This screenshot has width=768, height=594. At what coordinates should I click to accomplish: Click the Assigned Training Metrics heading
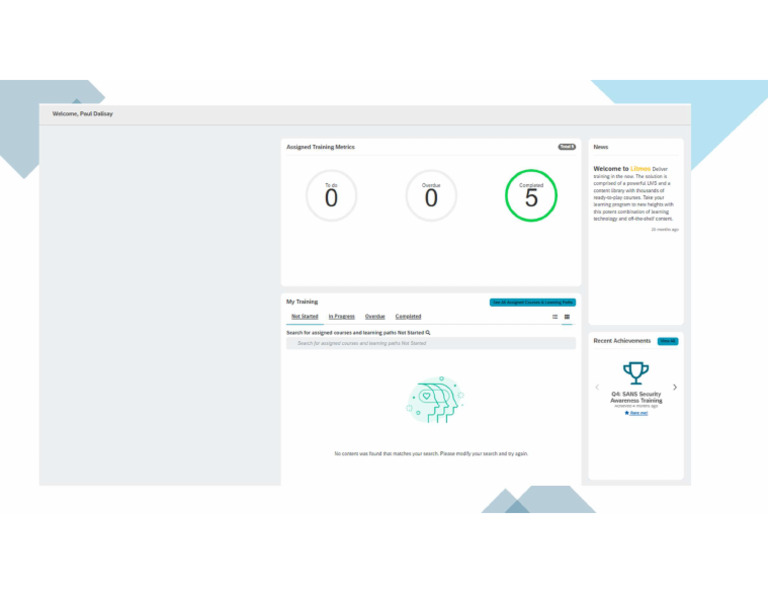pos(320,147)
